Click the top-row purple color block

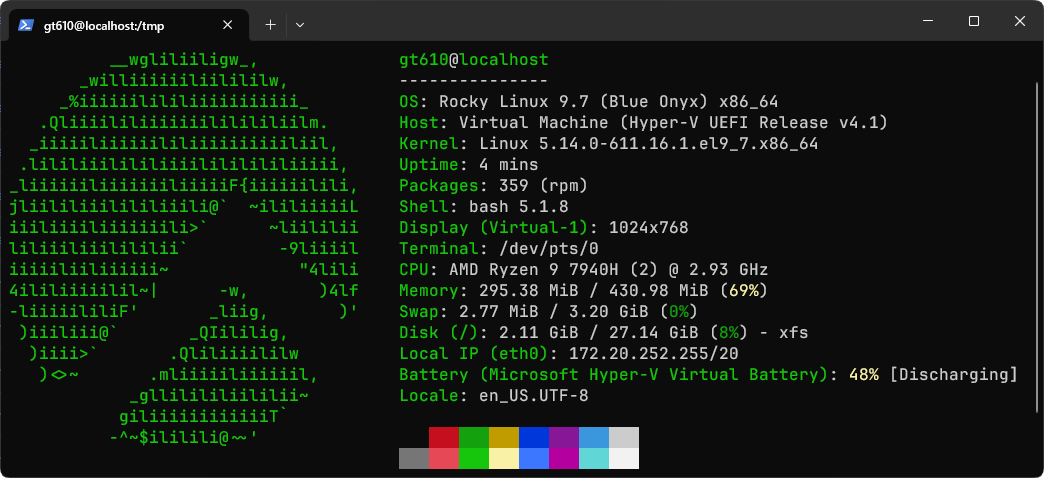click(563, 437)
